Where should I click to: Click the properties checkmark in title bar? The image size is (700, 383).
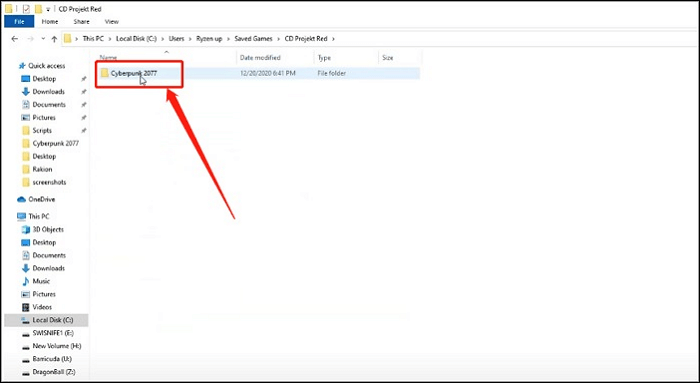pos(26,8)
